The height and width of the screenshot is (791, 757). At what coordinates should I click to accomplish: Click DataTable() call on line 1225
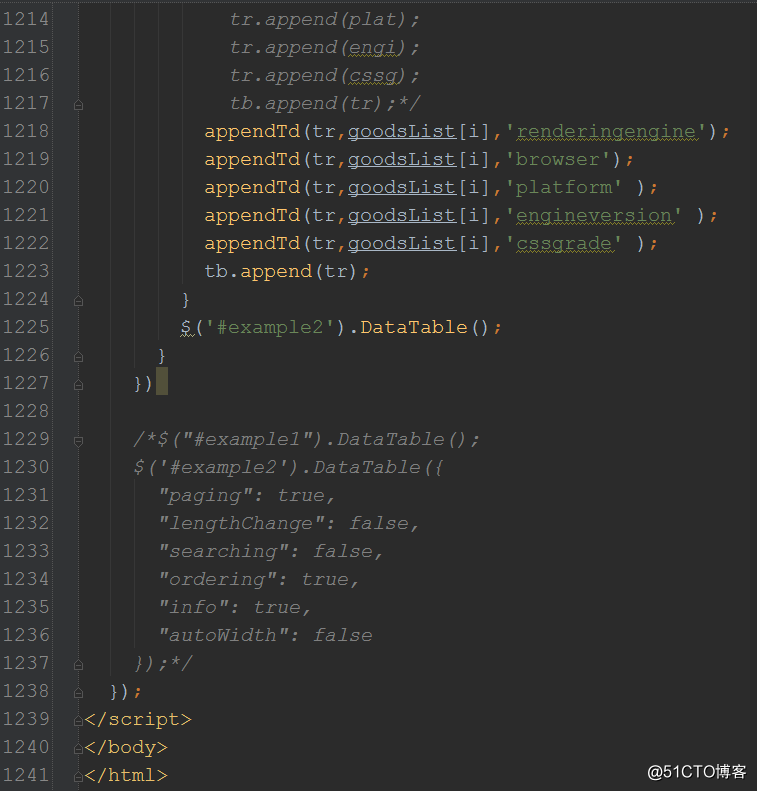click(x=424, y=327)
